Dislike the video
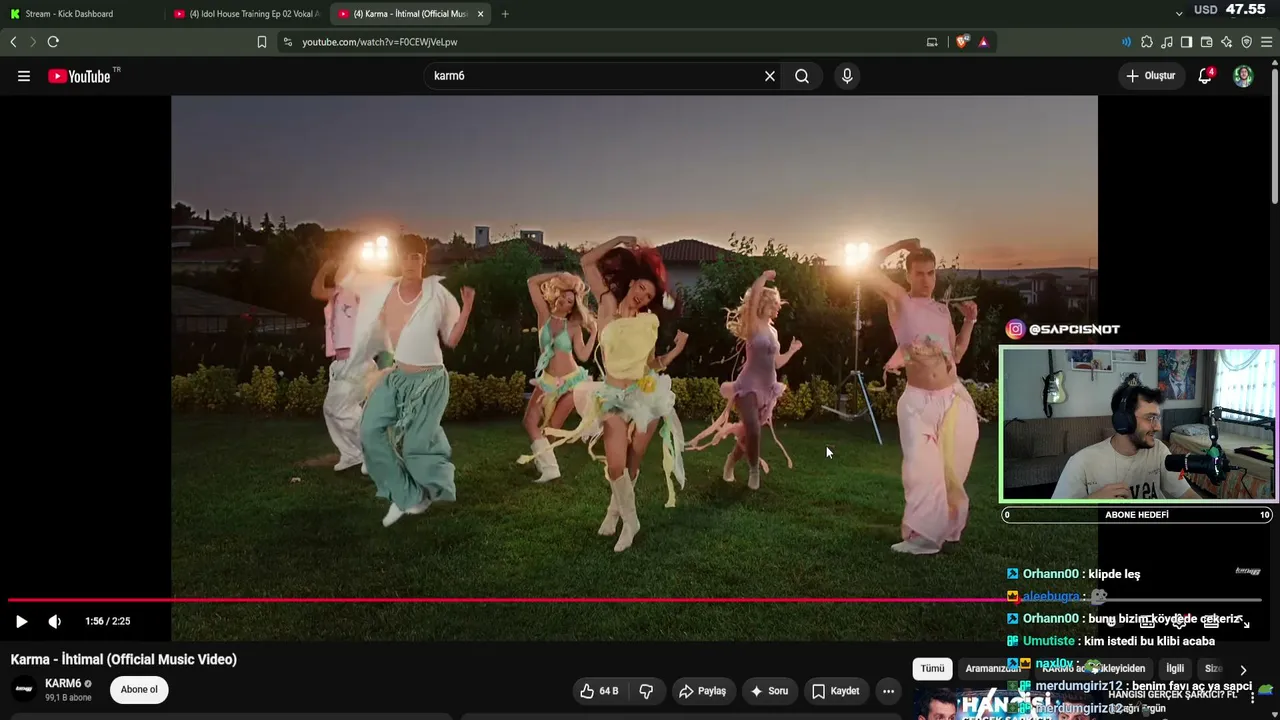The image size is (1280, 720). (647, 691)
